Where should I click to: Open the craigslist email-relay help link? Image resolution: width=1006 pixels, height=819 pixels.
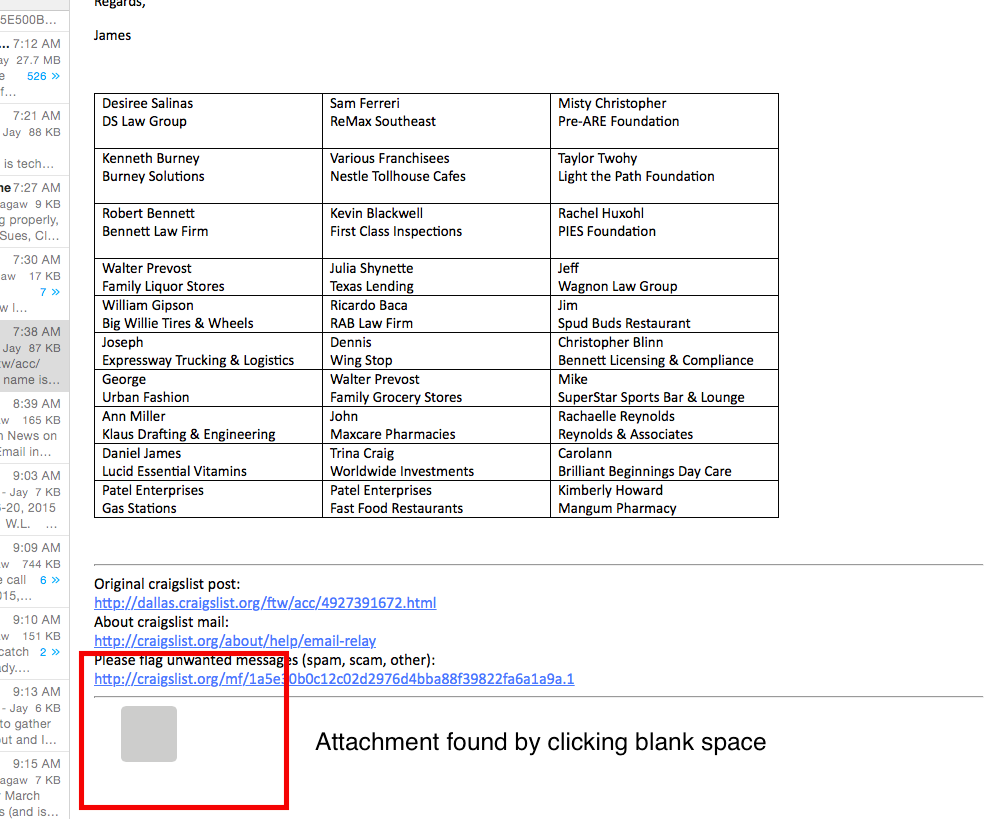(235, 641)
